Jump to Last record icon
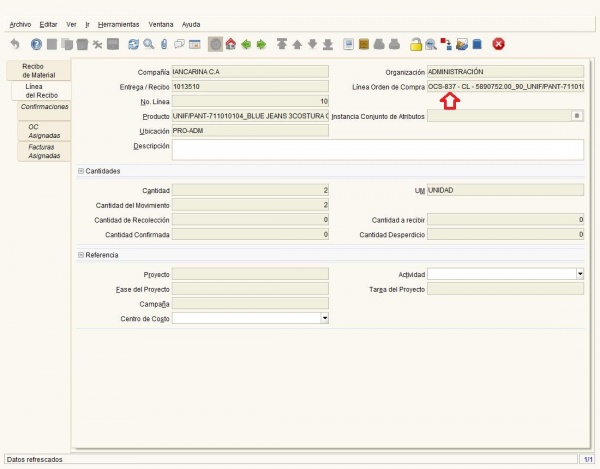 click(x=328, y=44)
